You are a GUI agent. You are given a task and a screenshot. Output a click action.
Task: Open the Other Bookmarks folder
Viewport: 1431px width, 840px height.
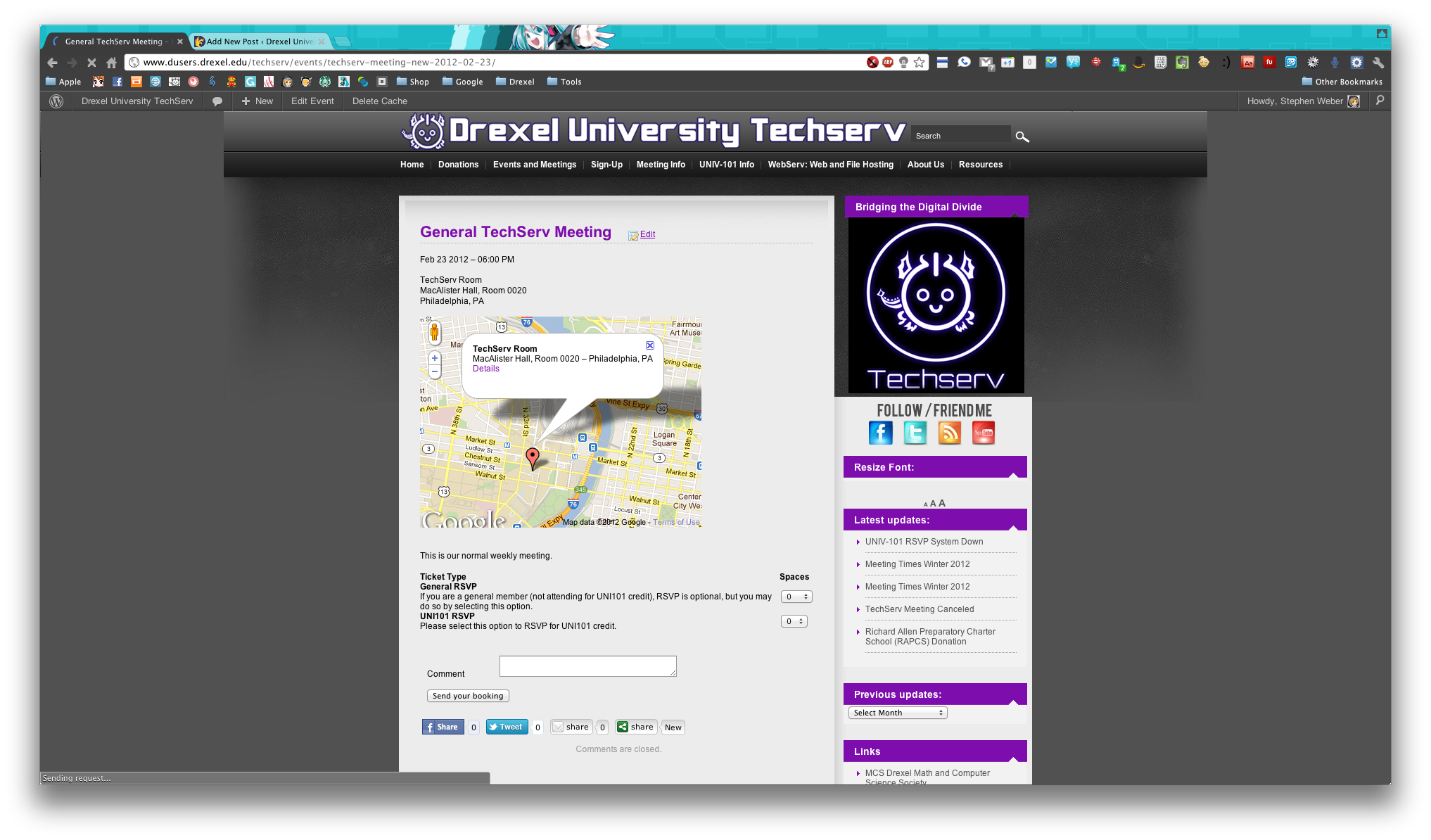tap(1342, 82)
